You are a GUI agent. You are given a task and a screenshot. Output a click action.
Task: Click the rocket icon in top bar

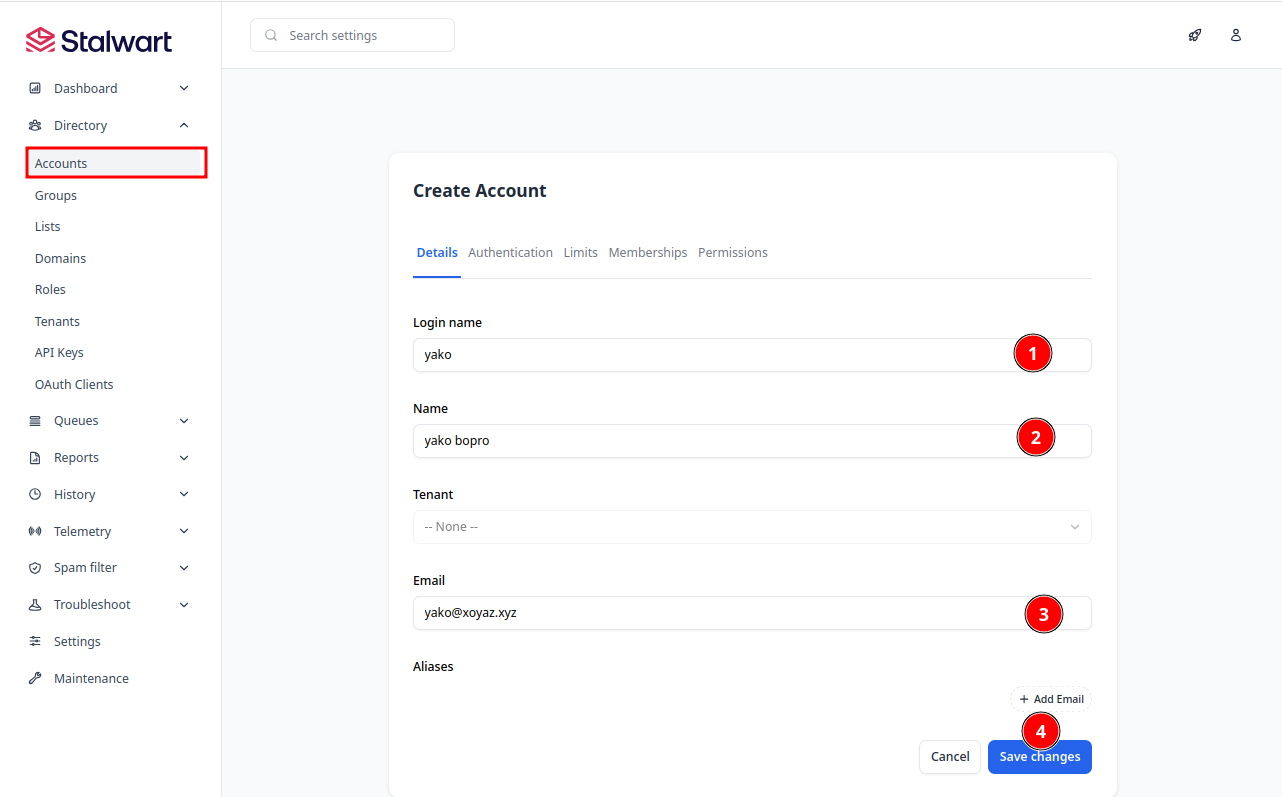click(1195, 35)
